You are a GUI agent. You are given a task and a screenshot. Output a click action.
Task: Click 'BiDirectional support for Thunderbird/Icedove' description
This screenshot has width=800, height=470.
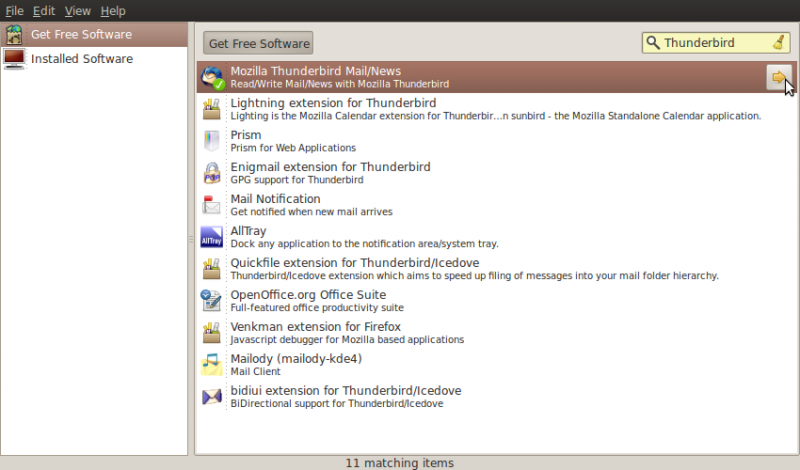pos(337,404)
